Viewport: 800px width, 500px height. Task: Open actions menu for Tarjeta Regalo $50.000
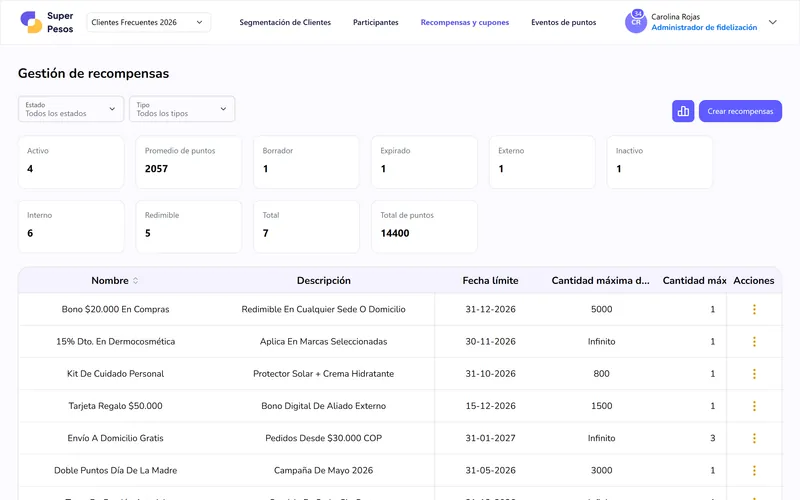point(754,406)
